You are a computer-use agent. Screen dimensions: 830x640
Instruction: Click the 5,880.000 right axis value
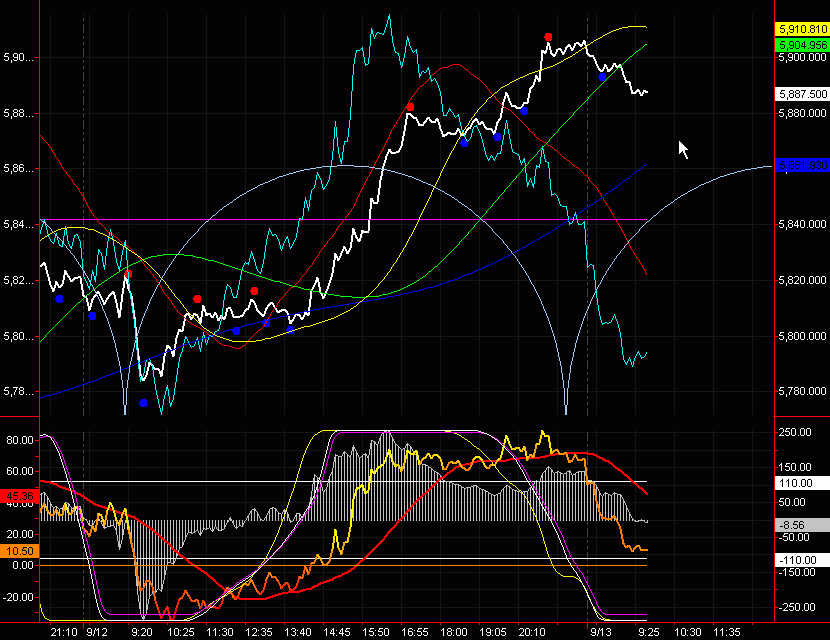click(x=802, y=113)
